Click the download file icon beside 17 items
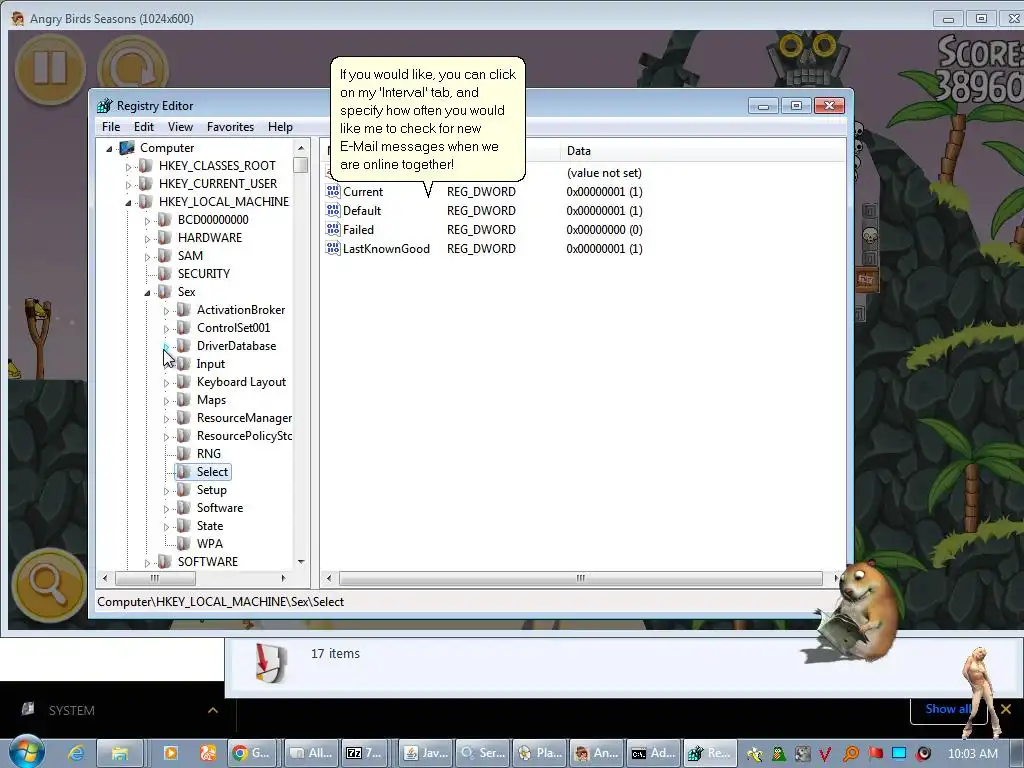This screenshot has width=1024, height=768. [x=271, y=664]
